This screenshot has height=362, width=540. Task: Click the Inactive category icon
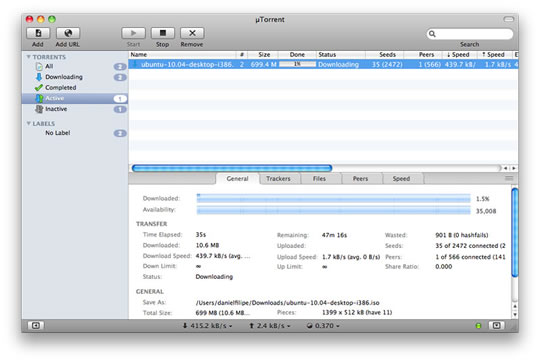[39, 109]
